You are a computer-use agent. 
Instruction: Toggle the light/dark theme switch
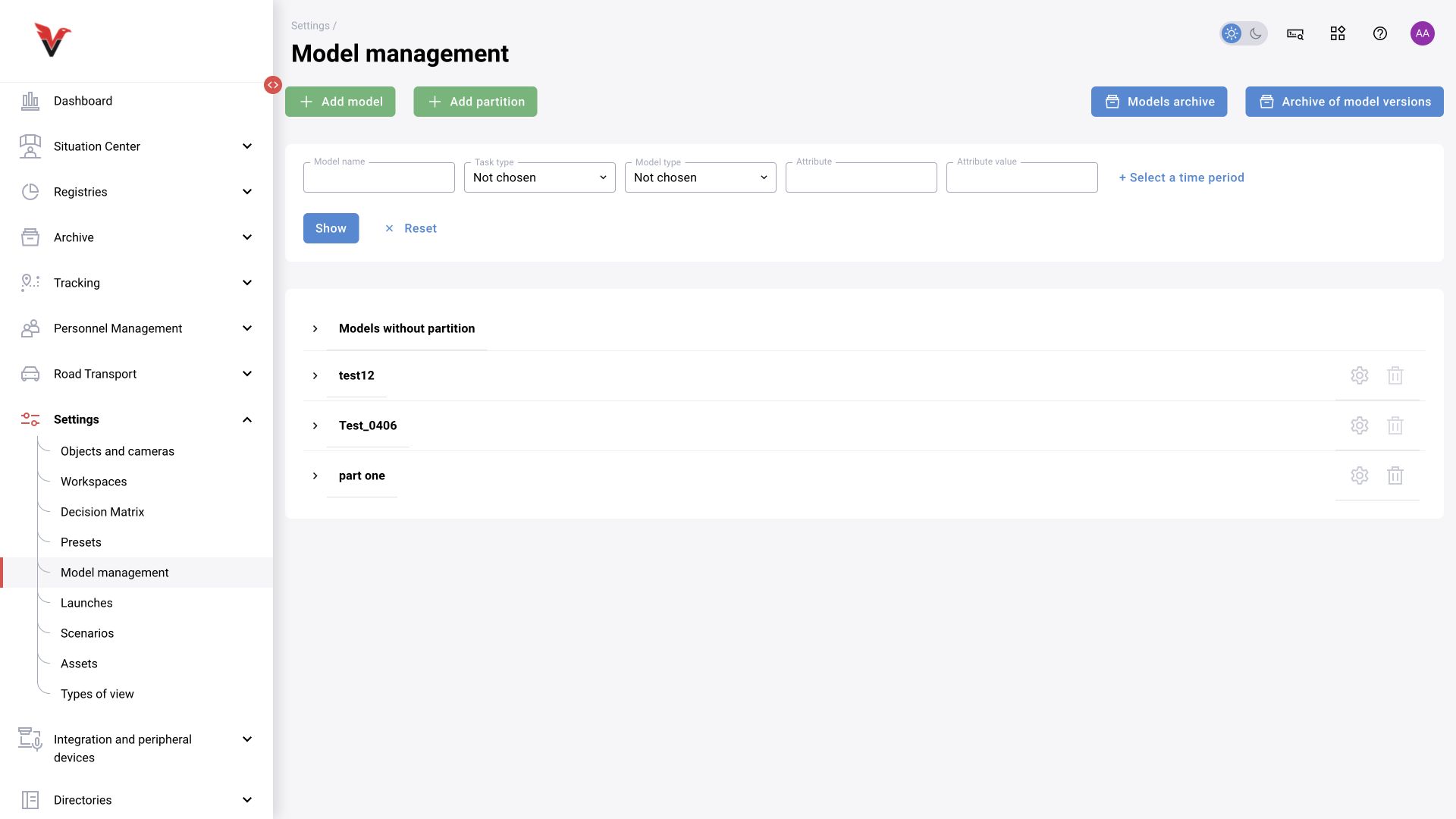click(1244, 33)
